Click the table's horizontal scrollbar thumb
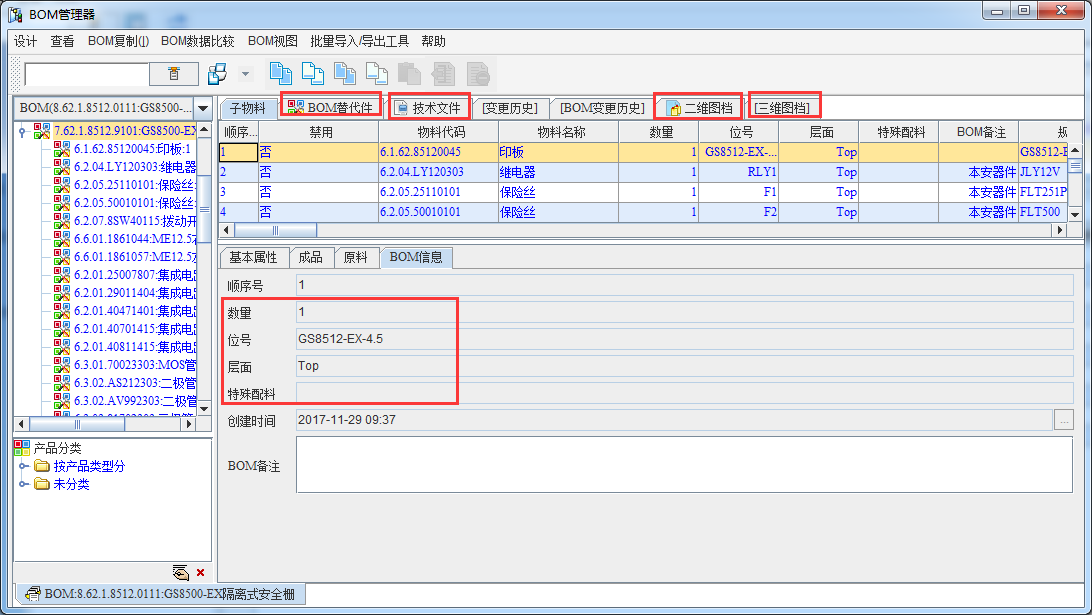The height and width of the screenshot is (615, 1092). pos(275,230)
